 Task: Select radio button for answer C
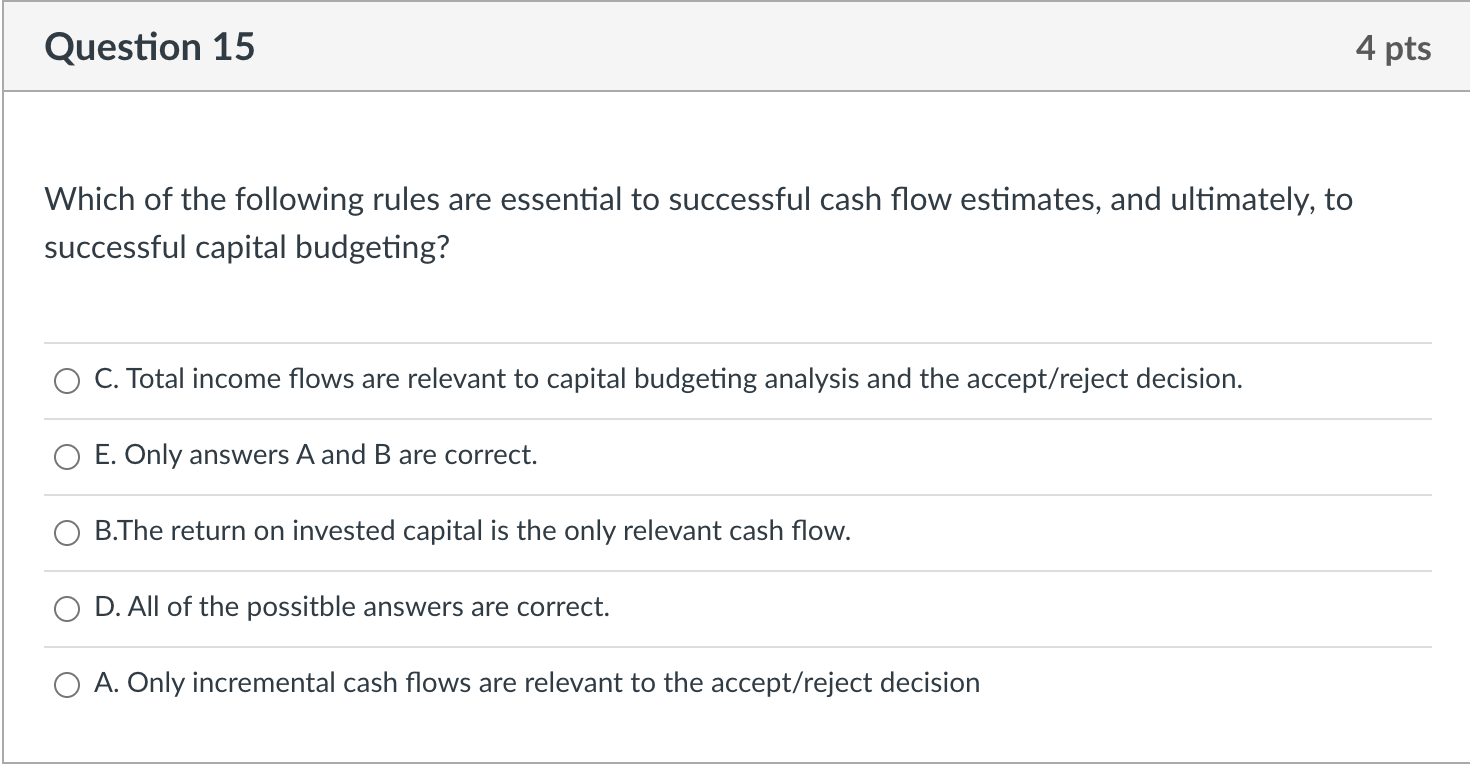[66, 381]
